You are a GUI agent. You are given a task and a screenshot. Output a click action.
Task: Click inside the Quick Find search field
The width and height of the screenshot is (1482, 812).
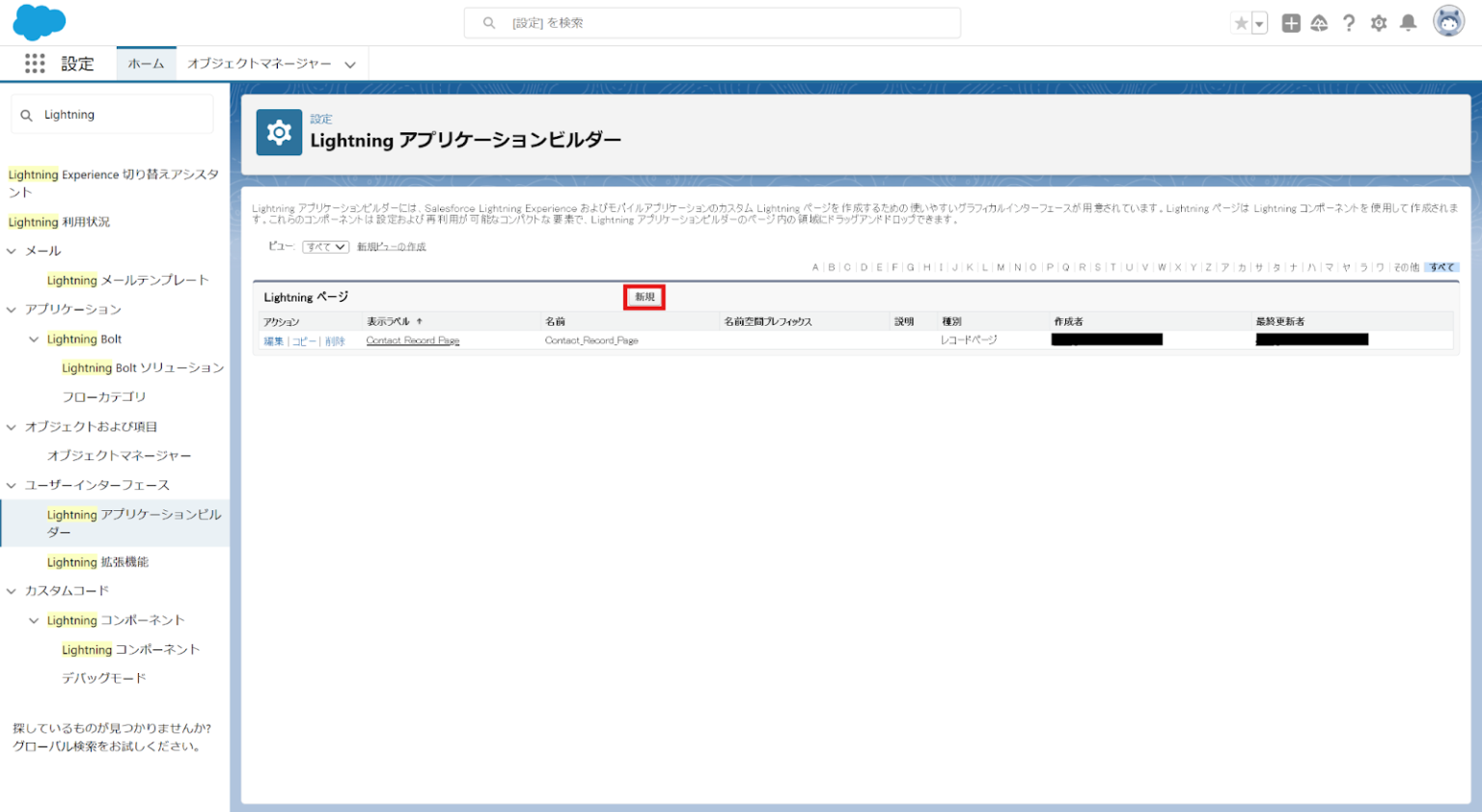[116, 114]
